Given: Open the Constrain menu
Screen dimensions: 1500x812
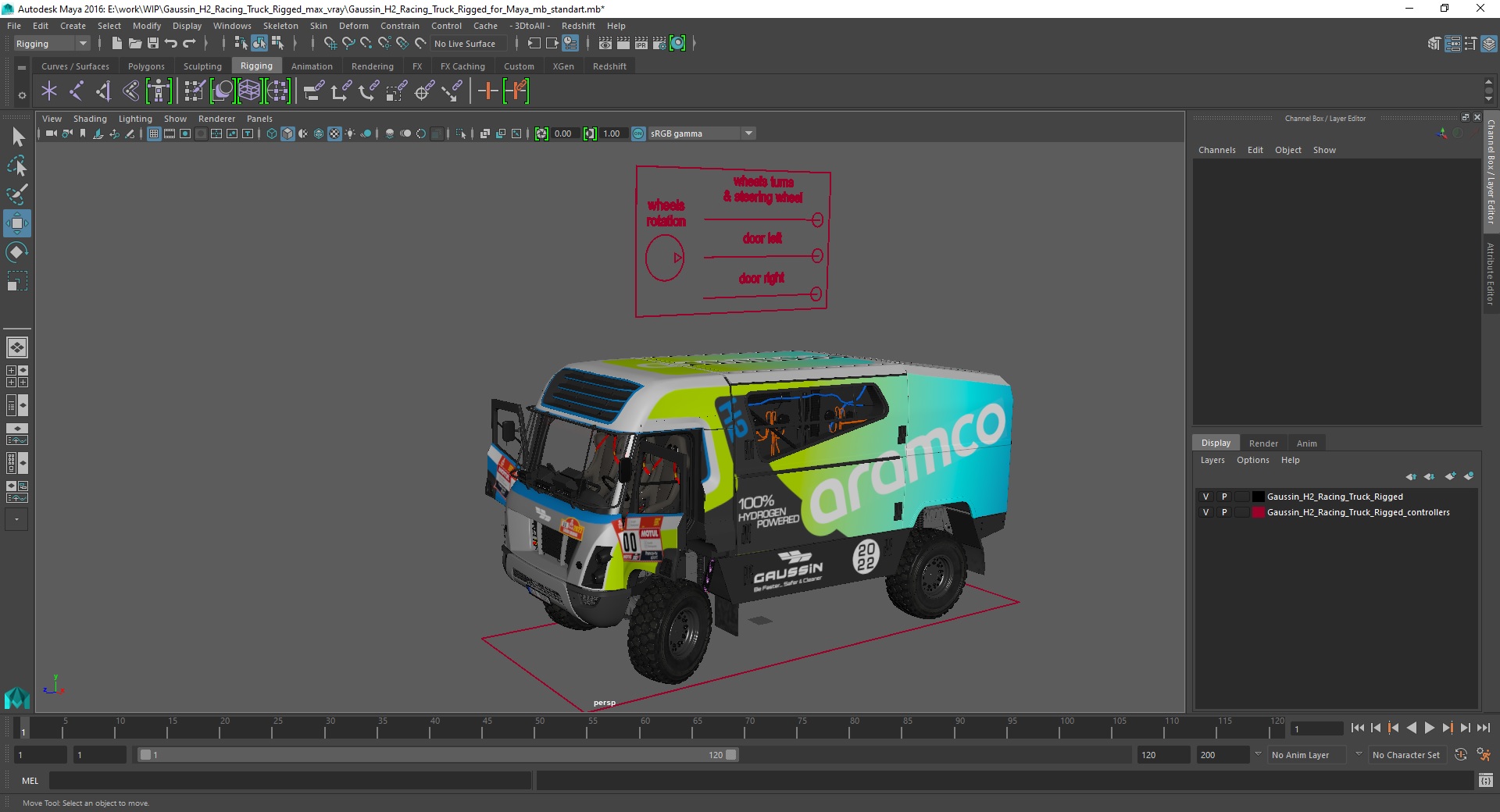Looking at the screenshot, I should (399, 26).
